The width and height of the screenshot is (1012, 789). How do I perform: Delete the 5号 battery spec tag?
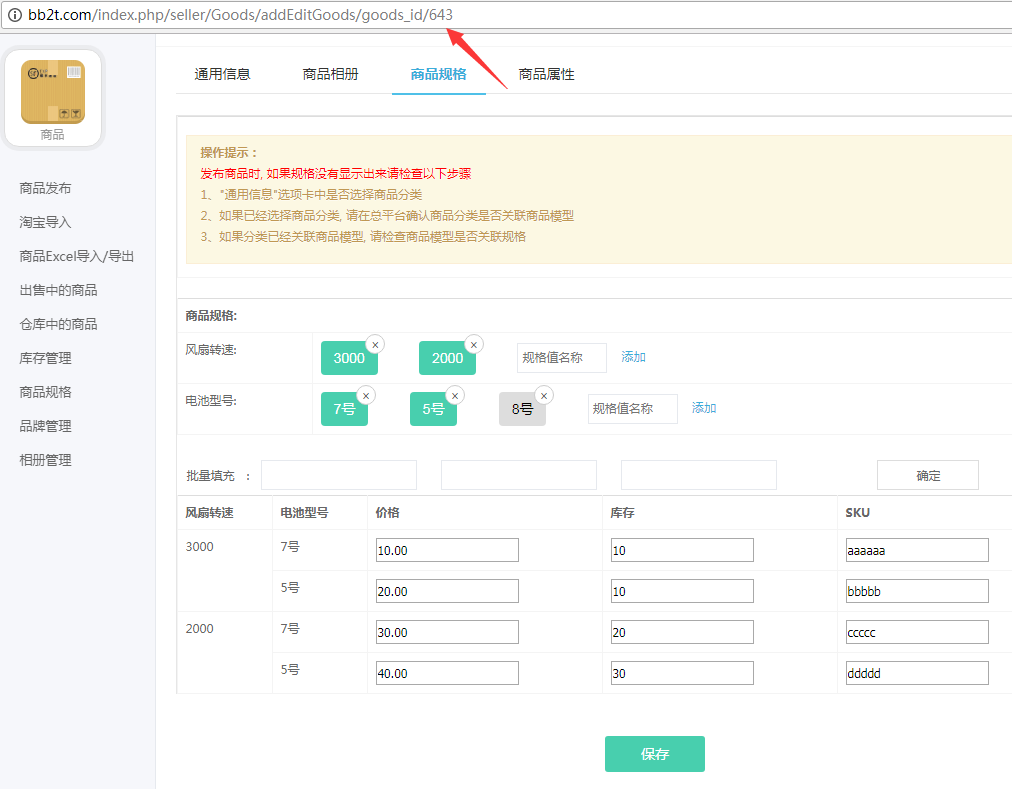click(454, 395)
